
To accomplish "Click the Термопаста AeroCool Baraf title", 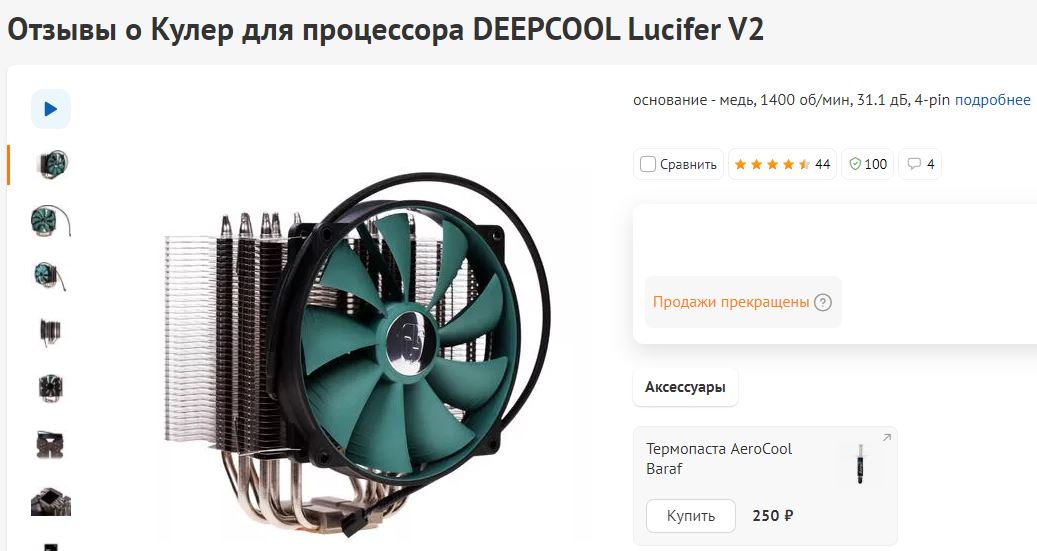I will click(718, 458).
